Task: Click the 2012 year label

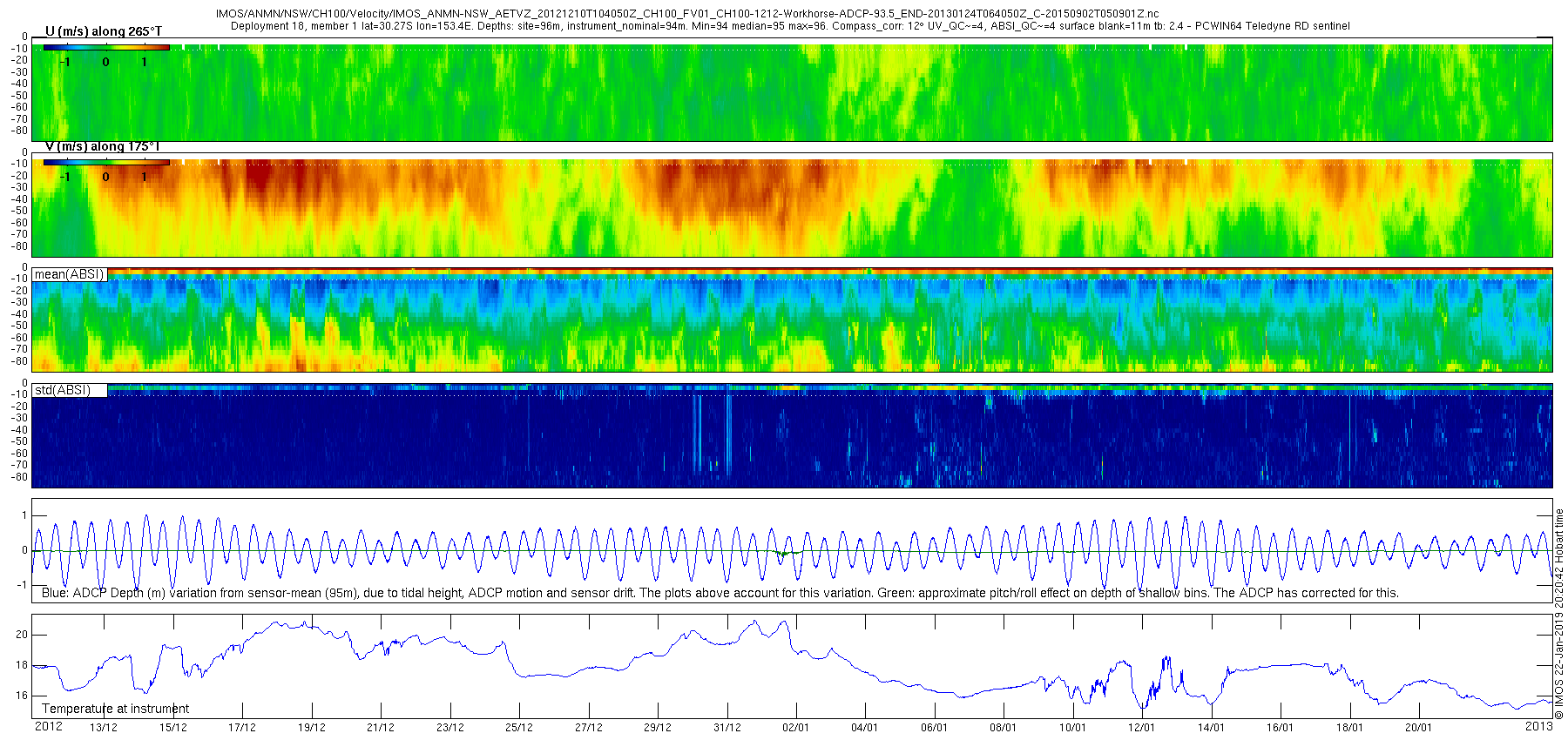Action: pyautogui.click(x=48, y=726)
